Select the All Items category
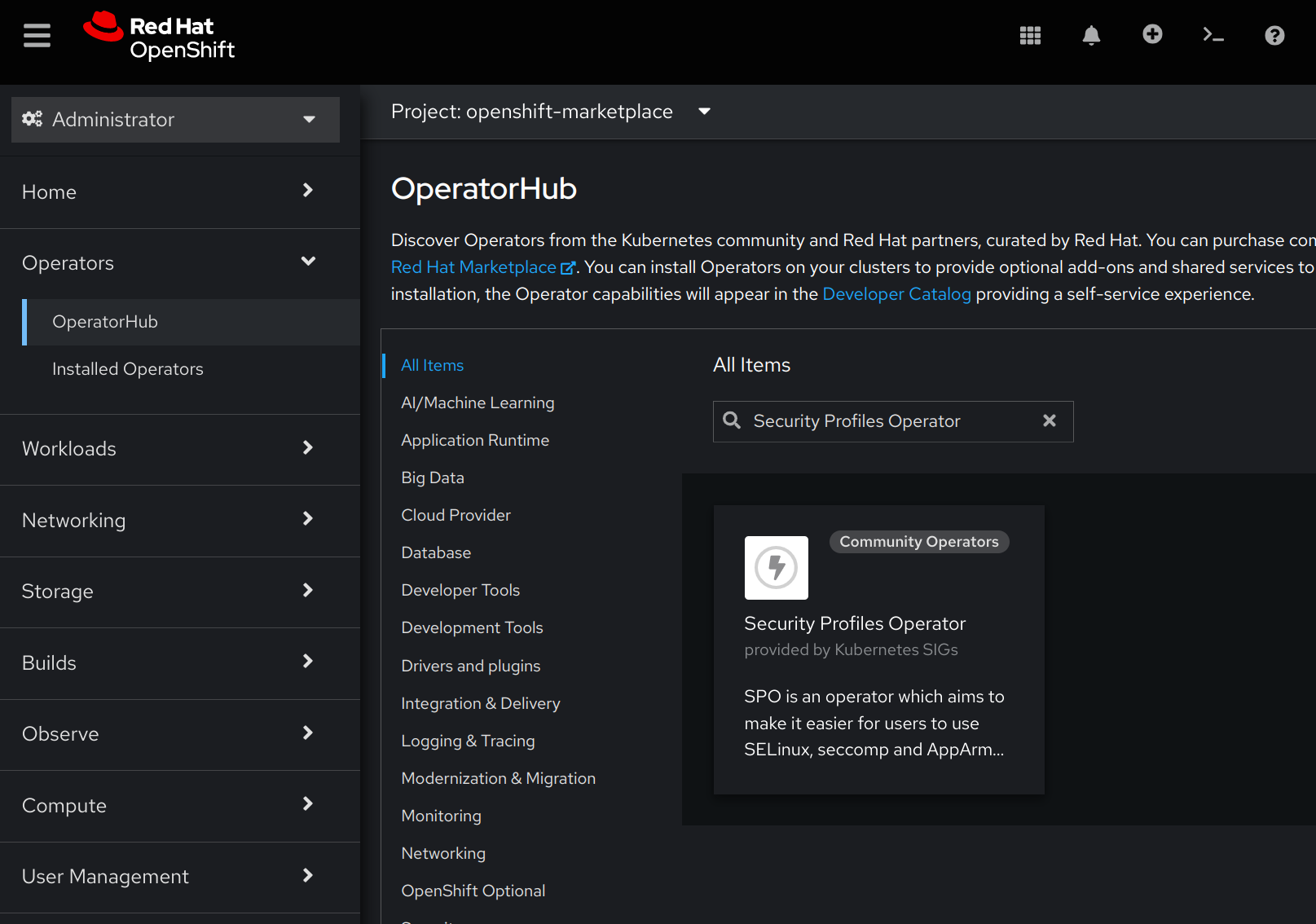1316x924 pixels. pyautogui.click(x=432, y=365)
